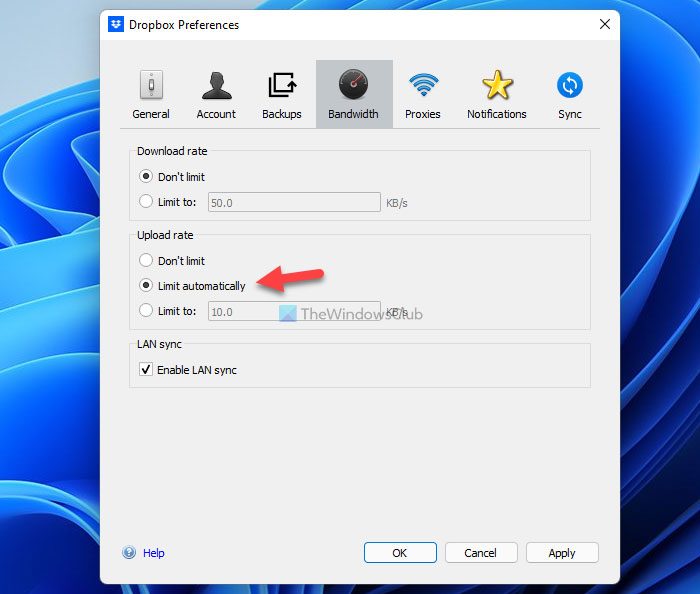Select Download rate Don't limit radio
Image resolution: width=700 pixels, height=594 pixels.
[x=146, y=176]
